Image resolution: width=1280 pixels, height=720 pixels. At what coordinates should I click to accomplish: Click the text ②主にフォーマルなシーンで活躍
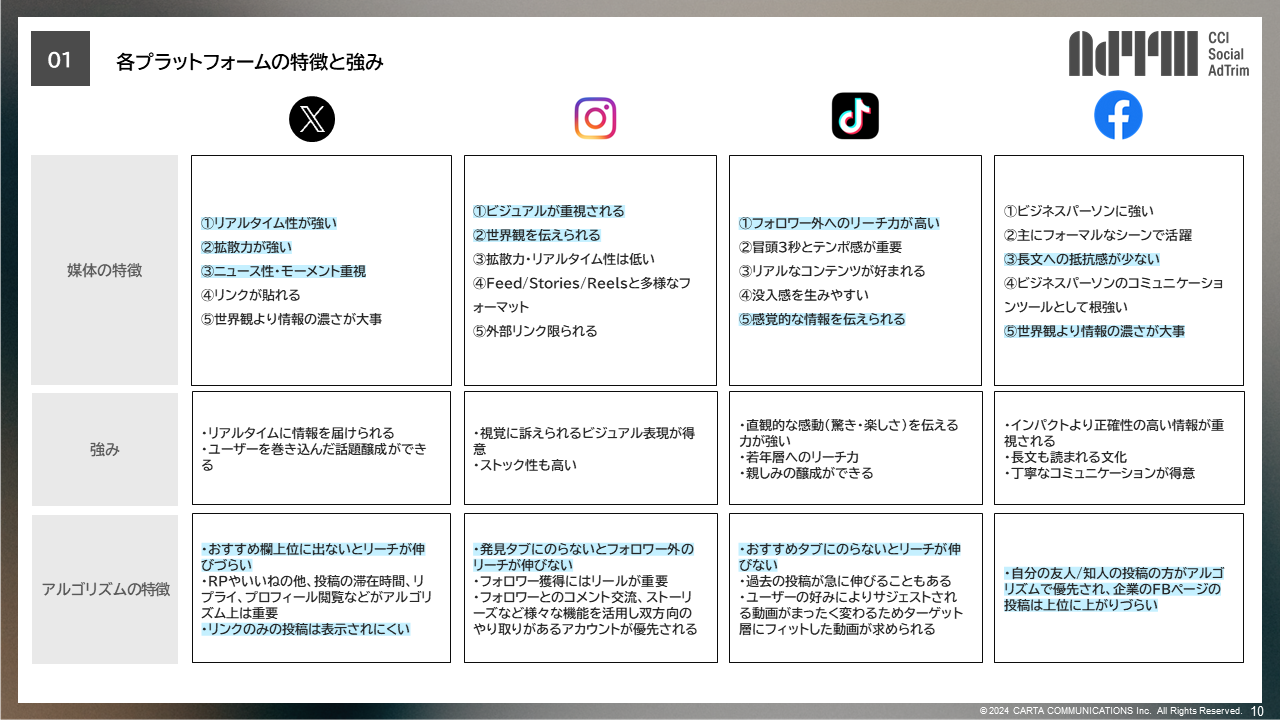point(1097,235)
